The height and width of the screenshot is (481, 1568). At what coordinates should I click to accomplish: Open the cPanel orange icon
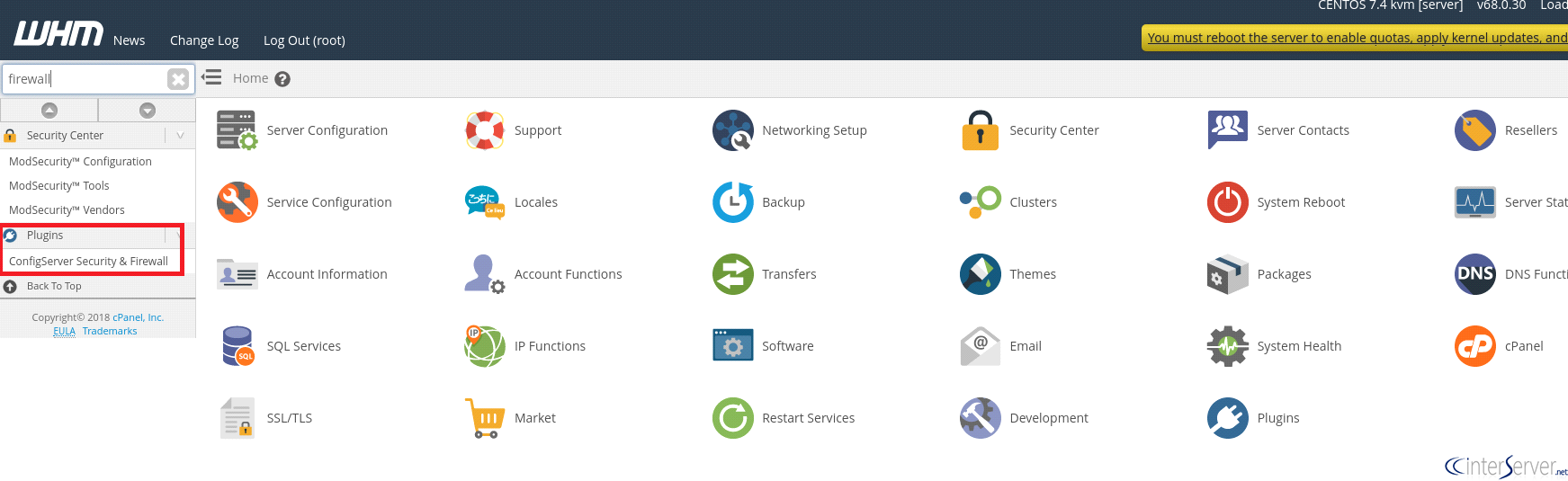coord(1475,346)
